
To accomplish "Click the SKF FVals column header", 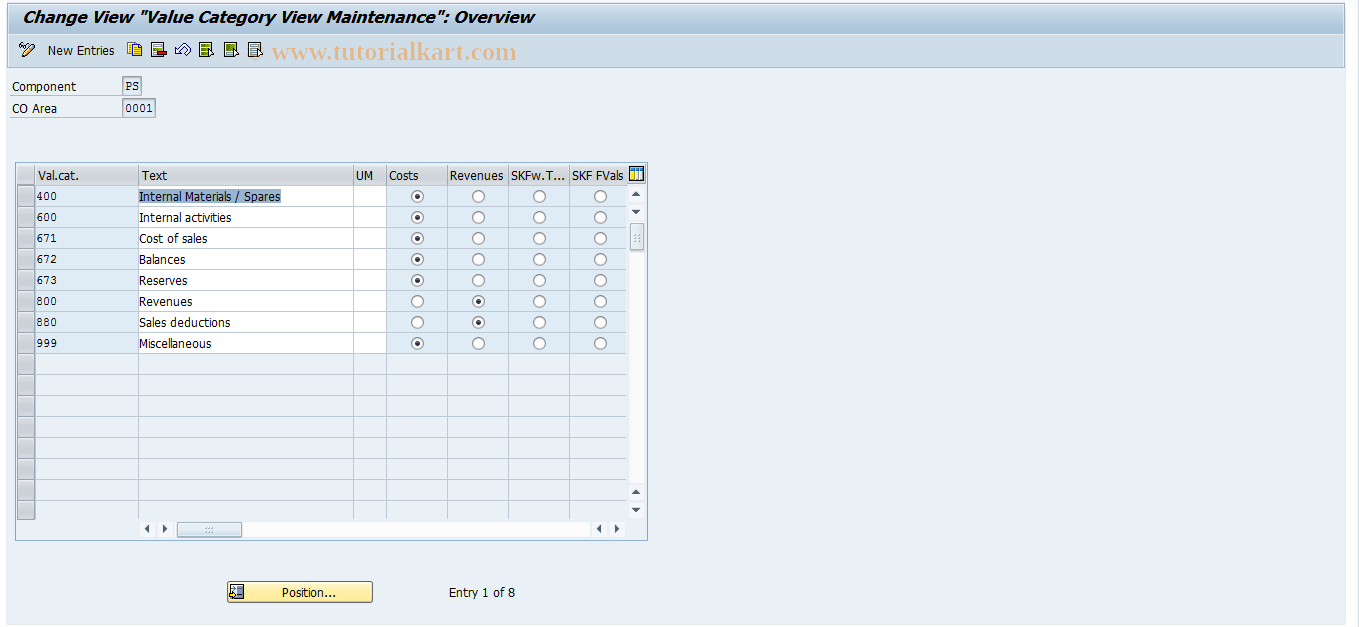I will 598,175.
